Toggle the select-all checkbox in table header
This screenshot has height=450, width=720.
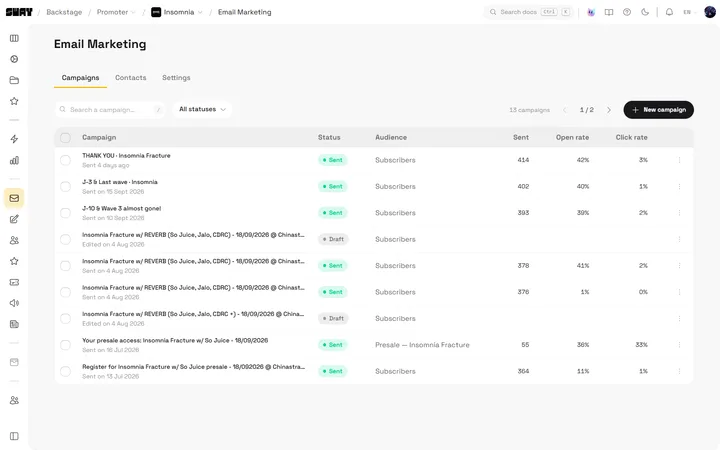65,137
